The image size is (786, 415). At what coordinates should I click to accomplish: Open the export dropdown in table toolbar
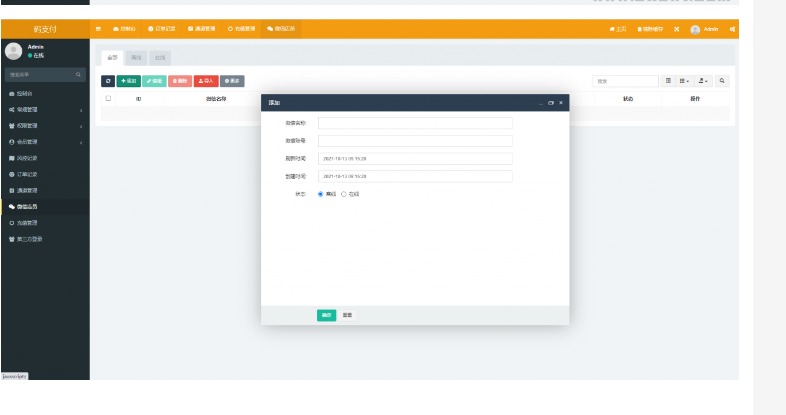click(x=704, y=81)
